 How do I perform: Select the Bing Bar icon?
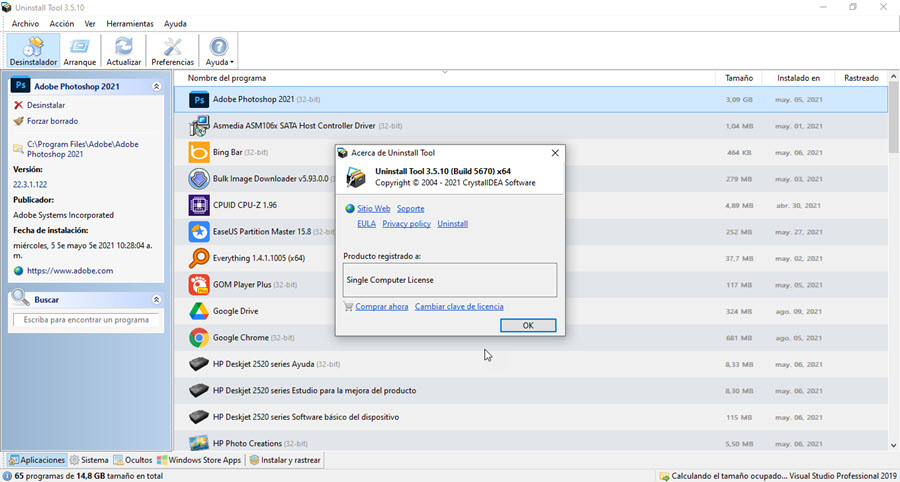coord(199,152)
